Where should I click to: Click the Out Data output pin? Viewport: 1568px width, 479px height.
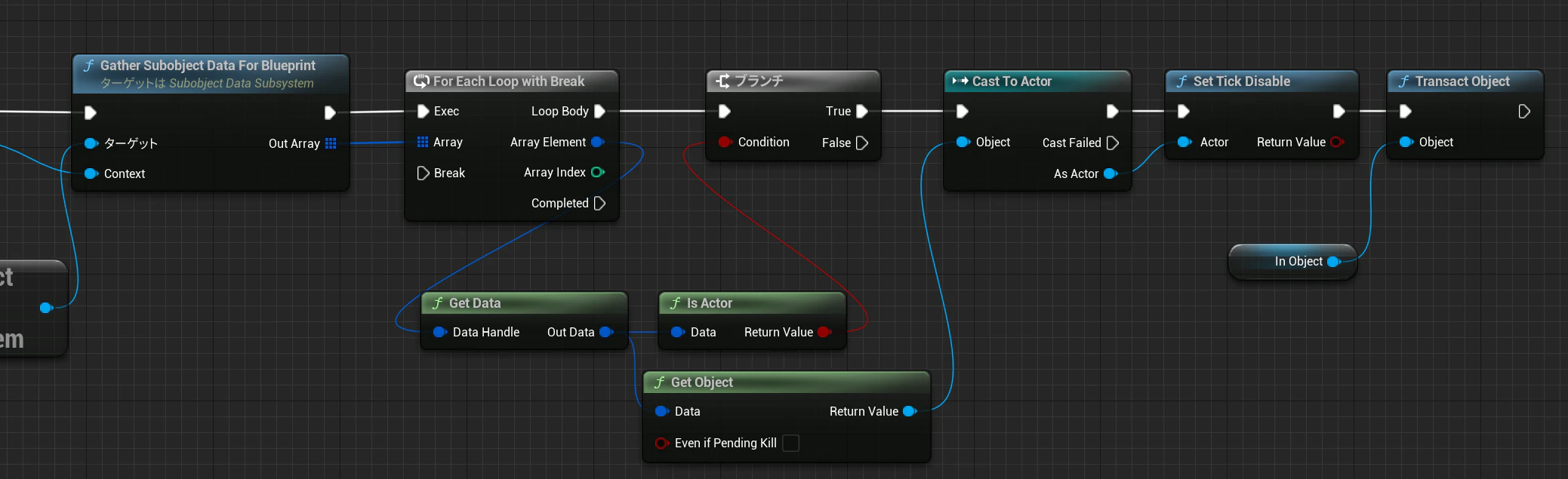point(606,332)
